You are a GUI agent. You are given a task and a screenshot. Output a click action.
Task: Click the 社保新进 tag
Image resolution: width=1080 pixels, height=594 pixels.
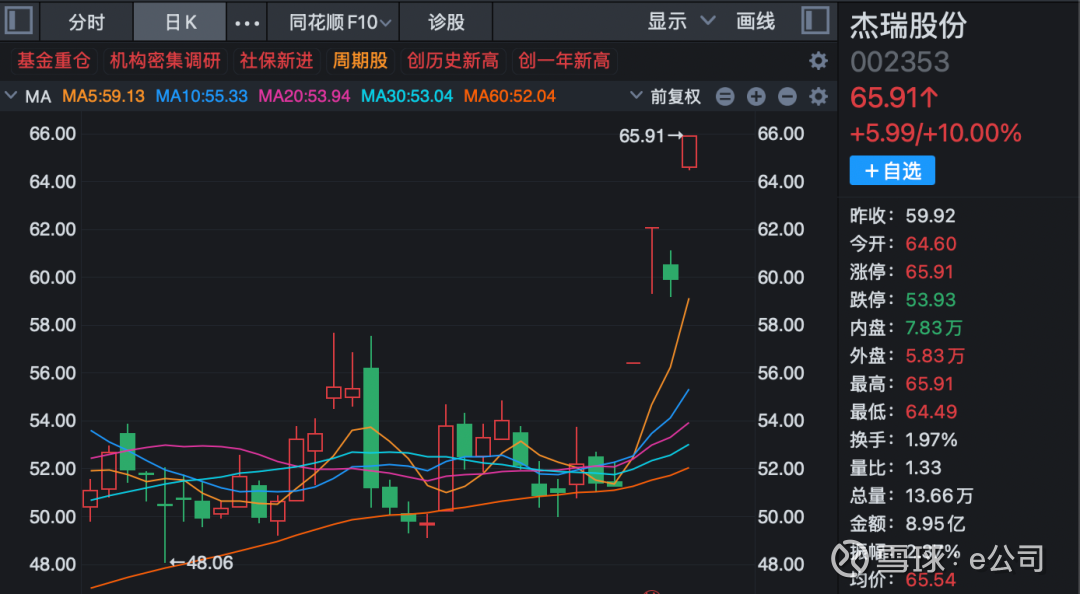[x=276, y=61]
